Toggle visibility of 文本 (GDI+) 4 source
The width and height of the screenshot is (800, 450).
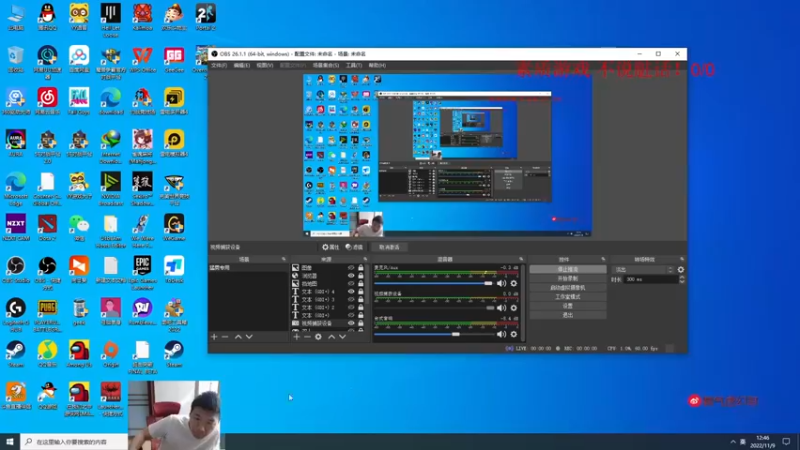click(x=351, y=291)
